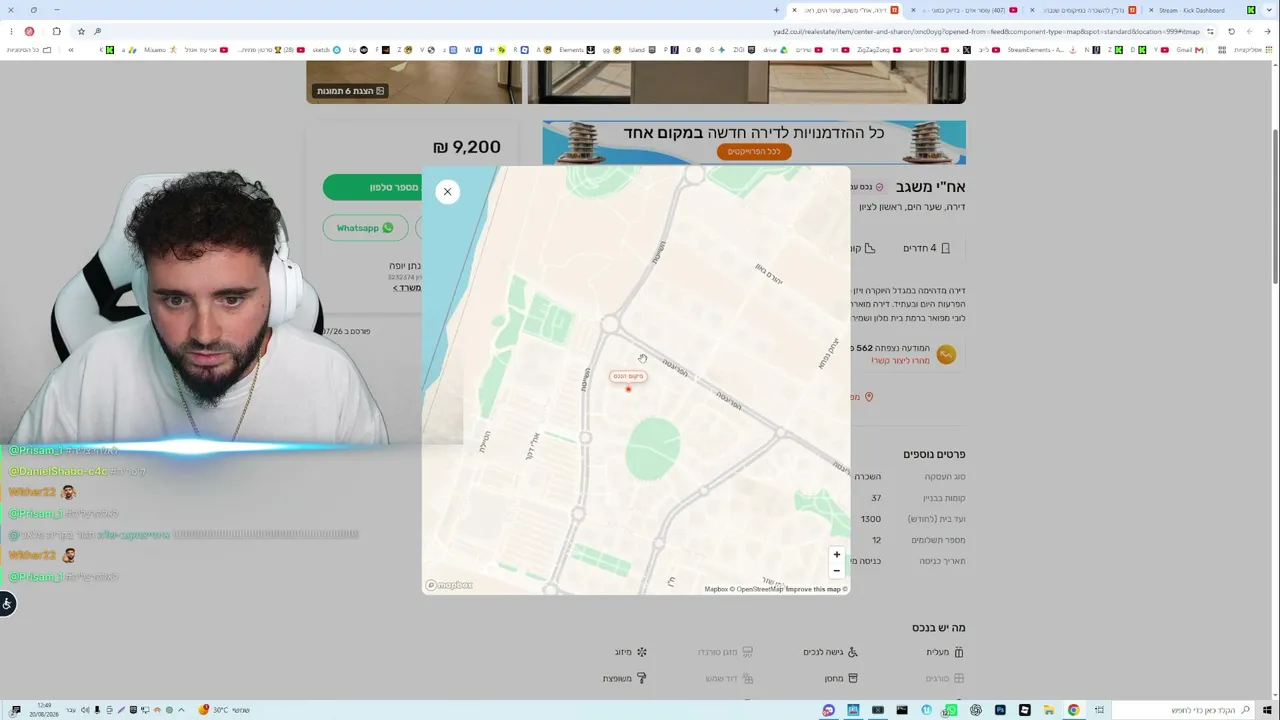1280x720 pixels.
Task: Click the orange views trend icon
Action: pos(946,354)
